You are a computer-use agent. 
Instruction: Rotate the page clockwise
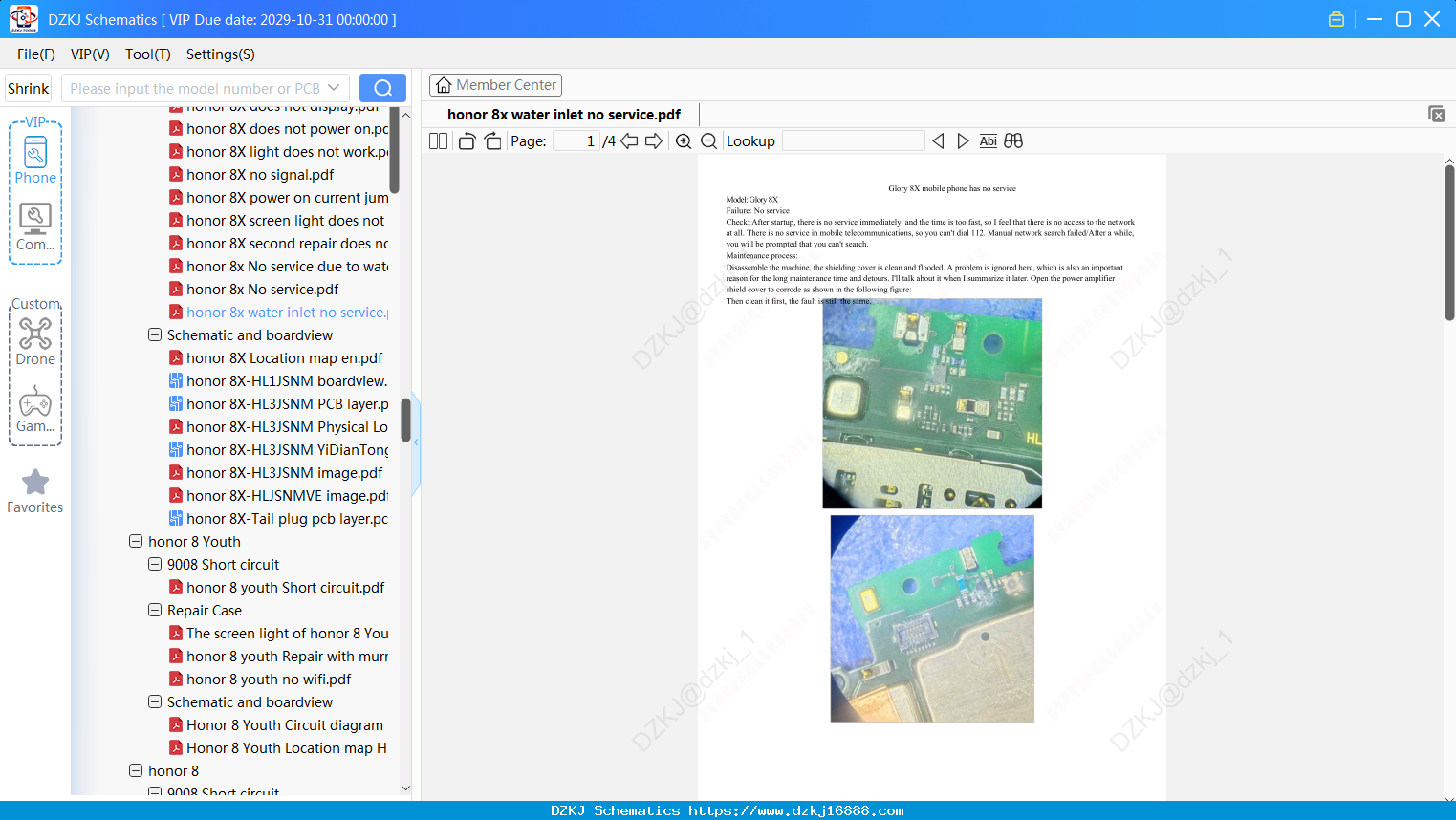493,140
